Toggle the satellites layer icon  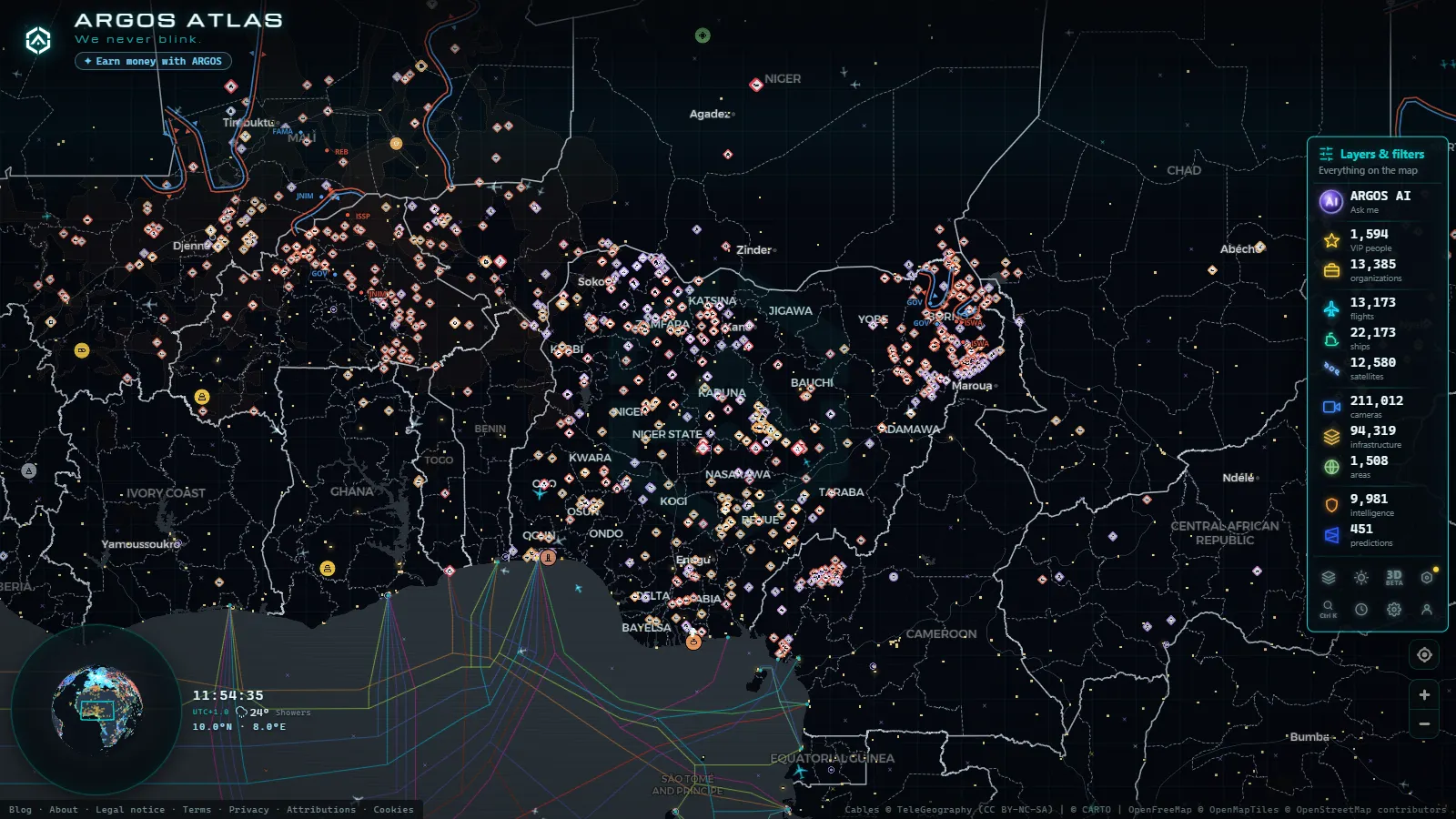1331,369
